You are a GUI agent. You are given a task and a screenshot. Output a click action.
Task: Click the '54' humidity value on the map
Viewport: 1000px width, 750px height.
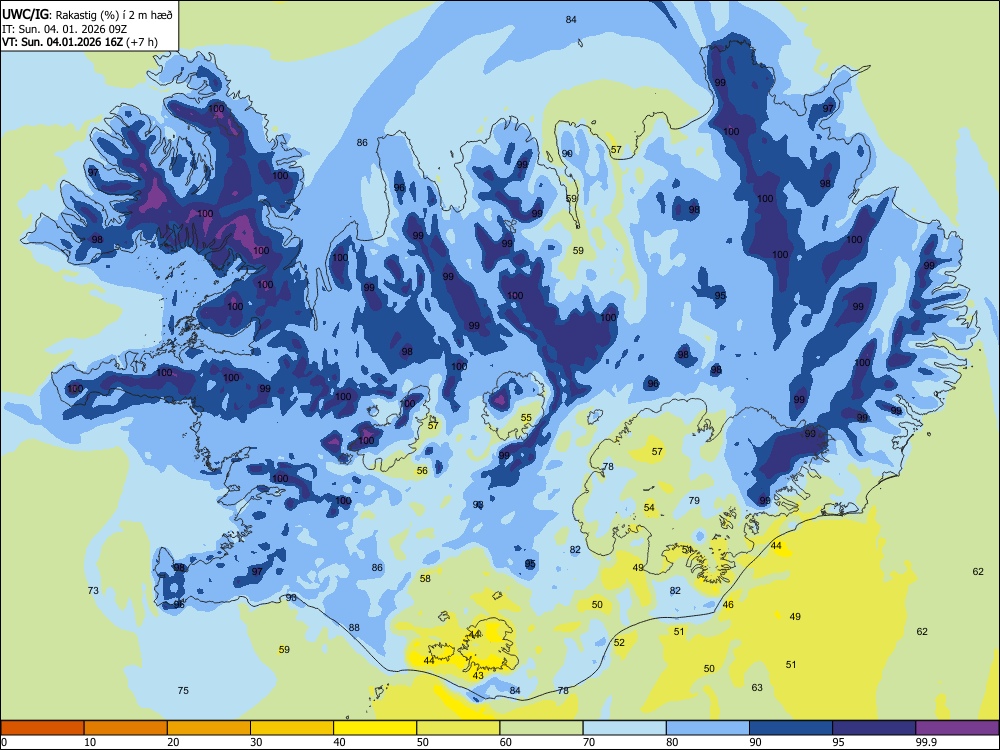649,508
